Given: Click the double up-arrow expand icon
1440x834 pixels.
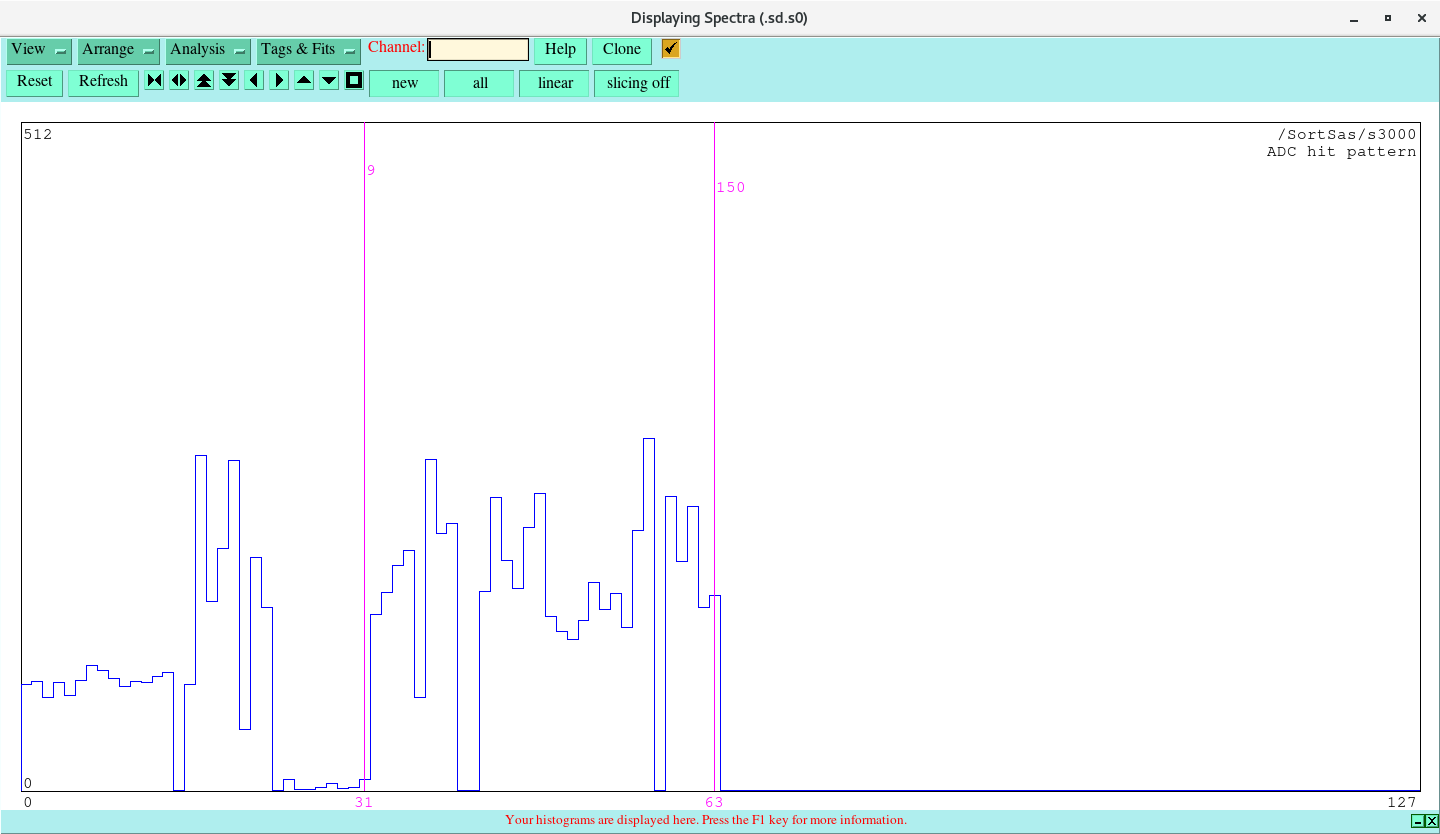Looking at the screenshot, I should click(x=203, y=80).
